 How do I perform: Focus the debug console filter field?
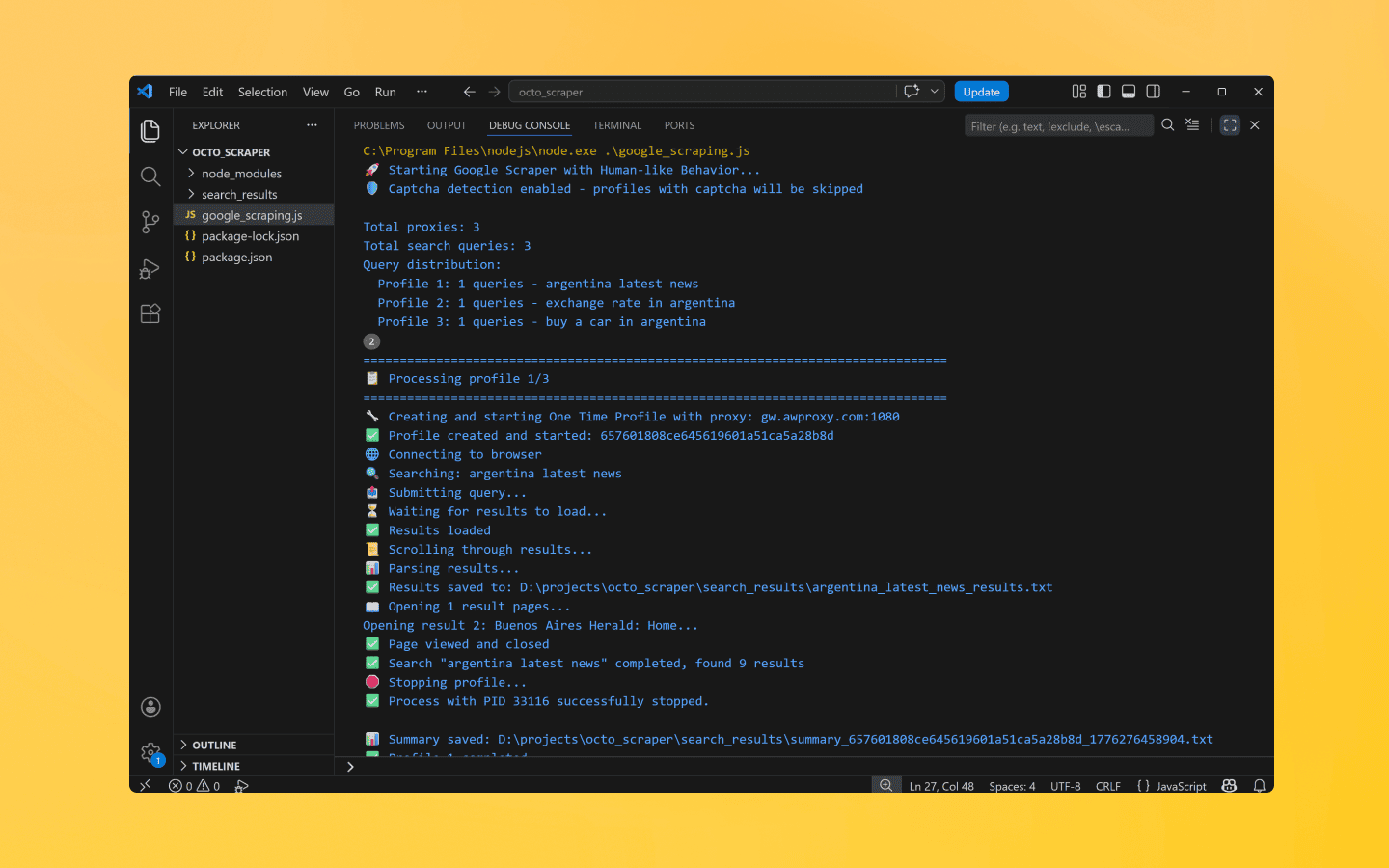click(x=1058, y=125)
